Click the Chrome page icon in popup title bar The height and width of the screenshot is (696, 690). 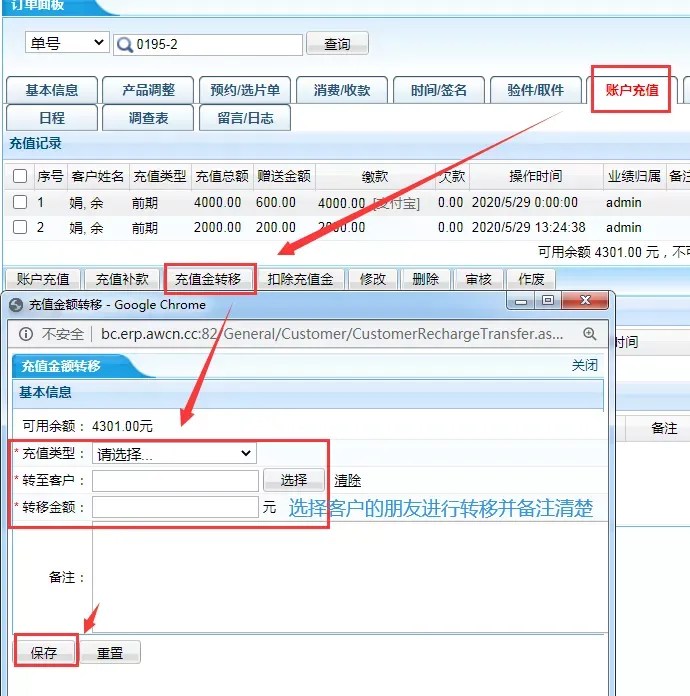(x=16, y=304)
